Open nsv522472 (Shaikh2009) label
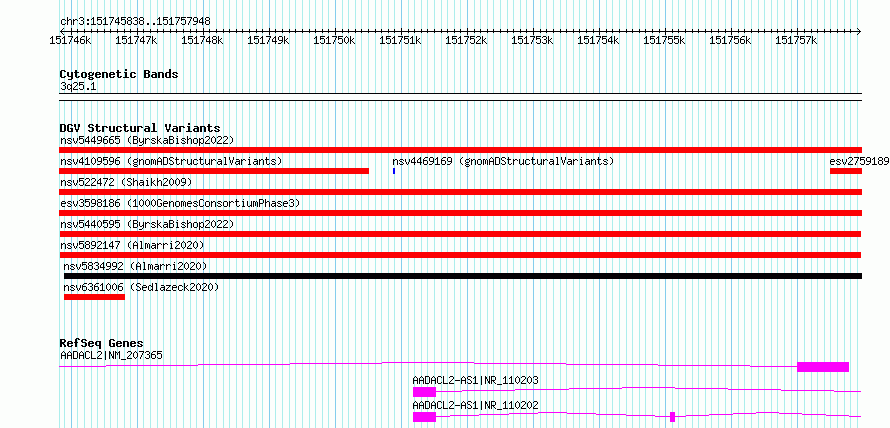Screen dimensions: 890x428 click(126, 182)
